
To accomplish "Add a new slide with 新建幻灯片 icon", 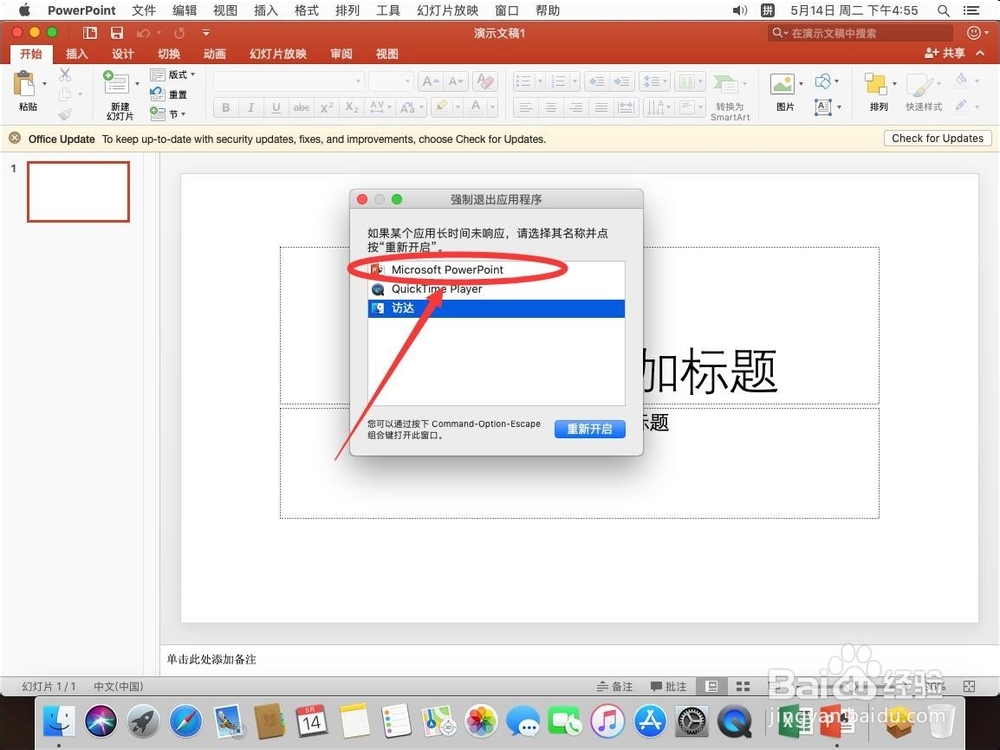I will tap(117, 83).
